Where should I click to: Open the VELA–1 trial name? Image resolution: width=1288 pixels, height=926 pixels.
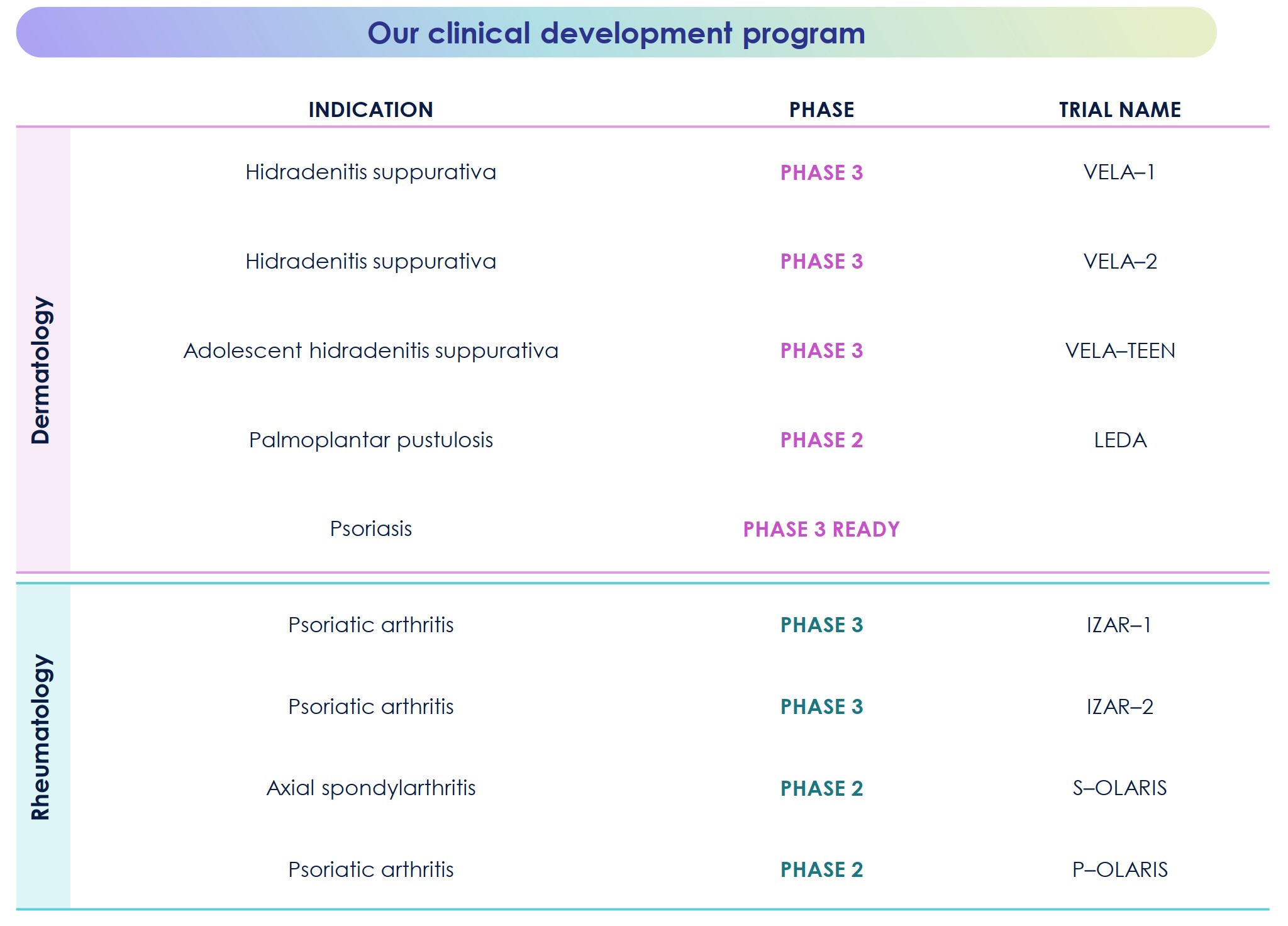(x=1119, y=172)
